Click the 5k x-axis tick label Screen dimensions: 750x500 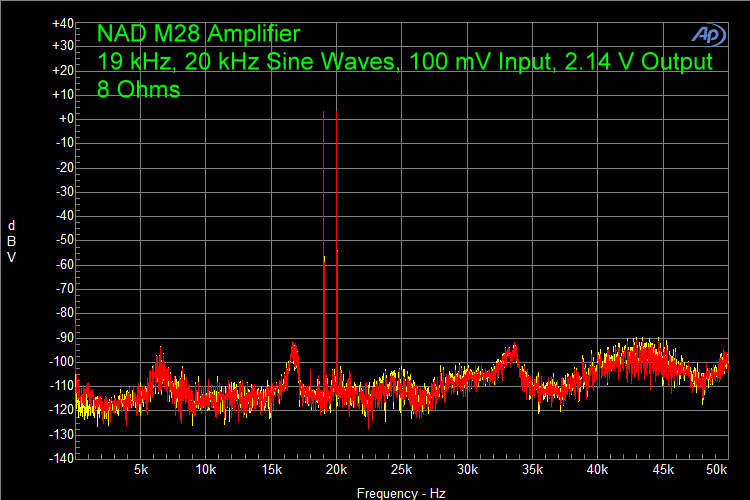[x=141, y=469]
